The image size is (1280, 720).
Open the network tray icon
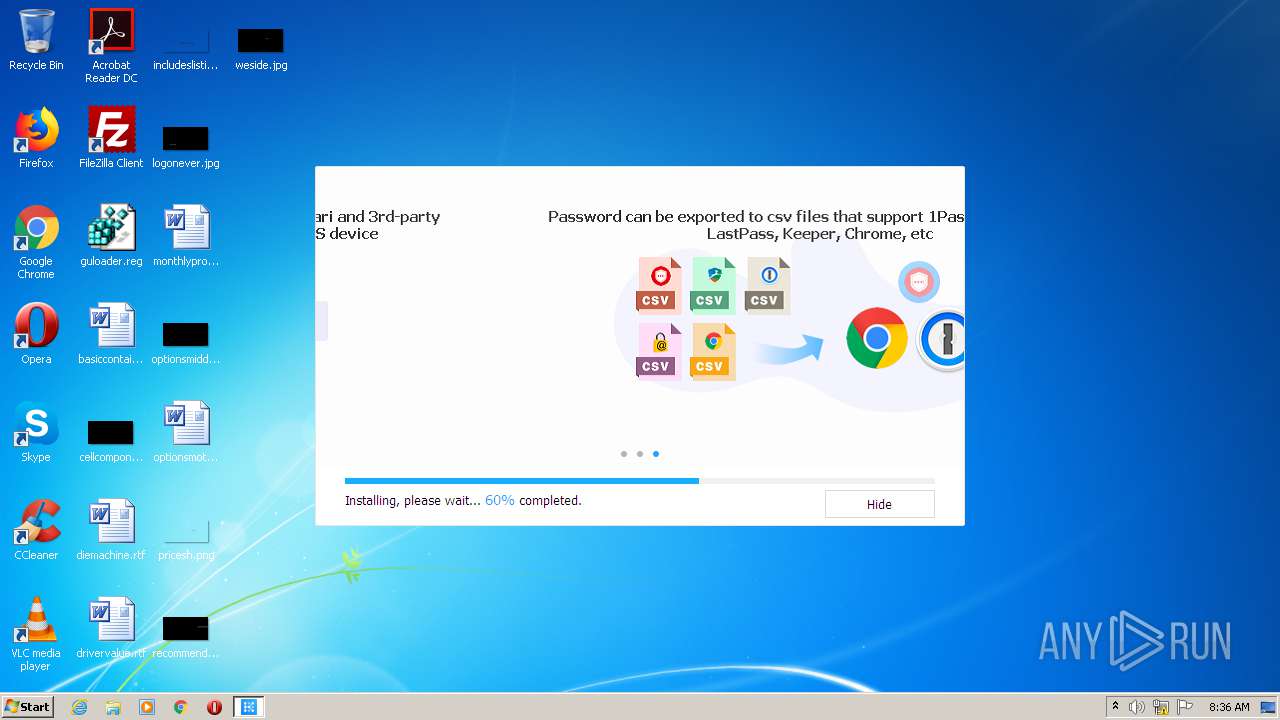pos(1161,707)
